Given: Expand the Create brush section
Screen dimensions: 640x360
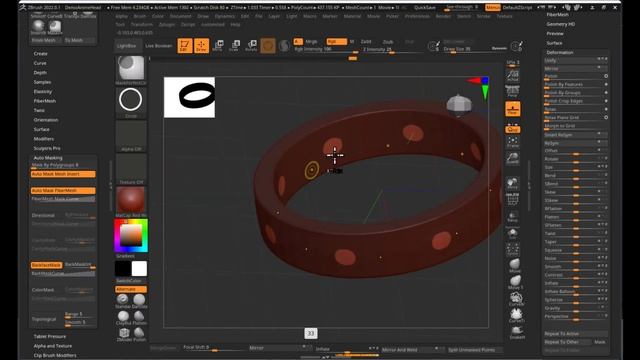Looking at the screenshot, I should tap(40, 53).
